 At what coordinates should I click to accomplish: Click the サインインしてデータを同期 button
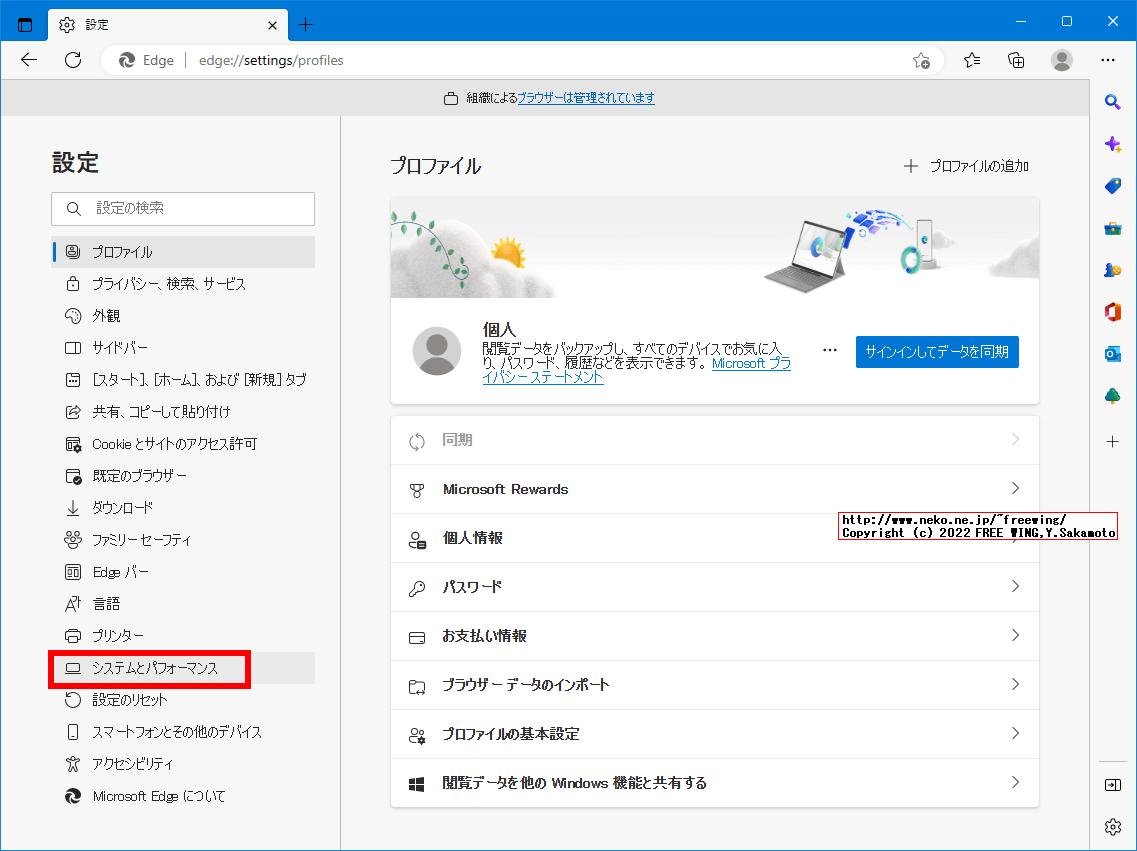[x=936, y=352]
